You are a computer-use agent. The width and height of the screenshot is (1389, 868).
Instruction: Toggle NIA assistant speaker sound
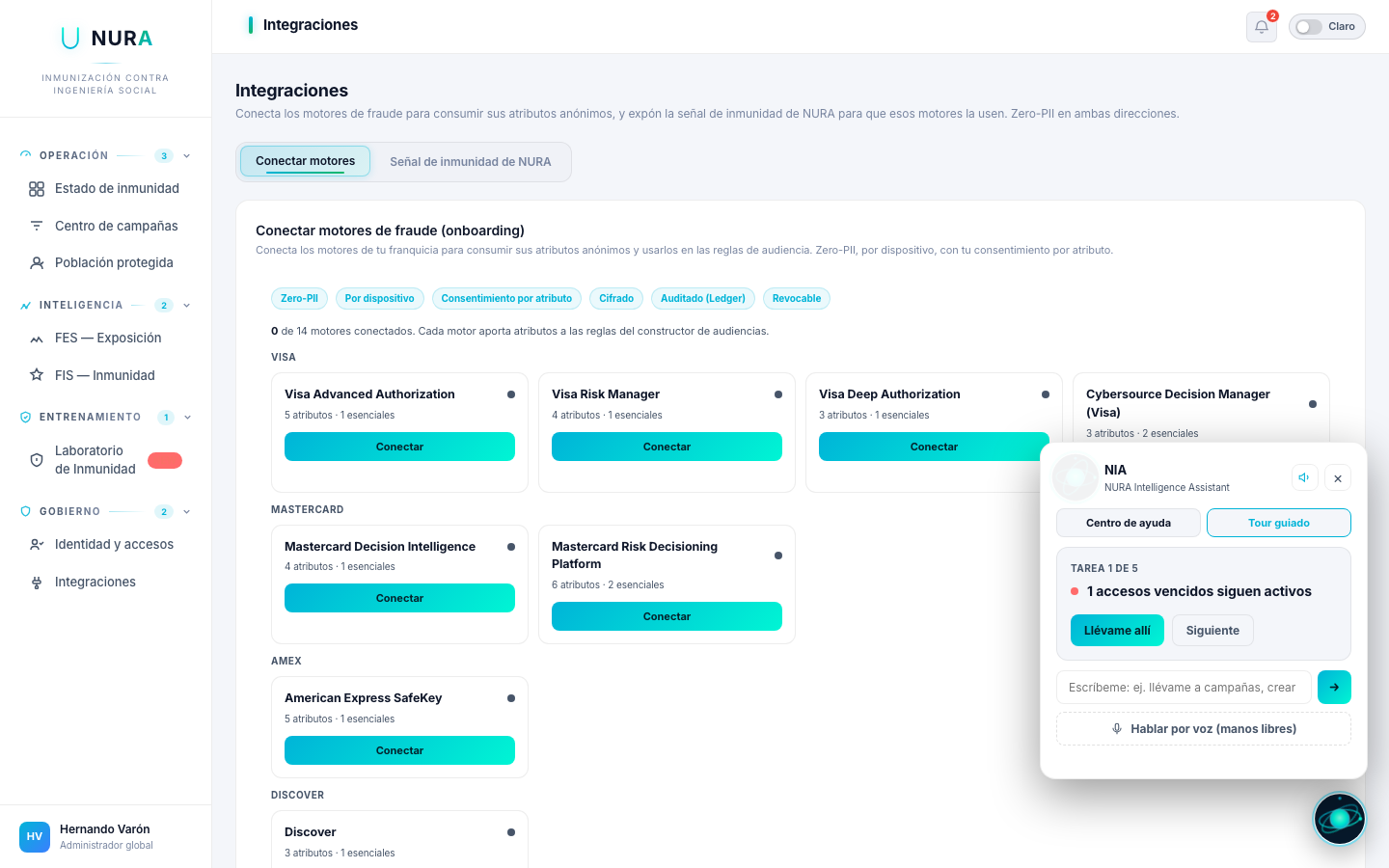click(x=1304, y=477)
